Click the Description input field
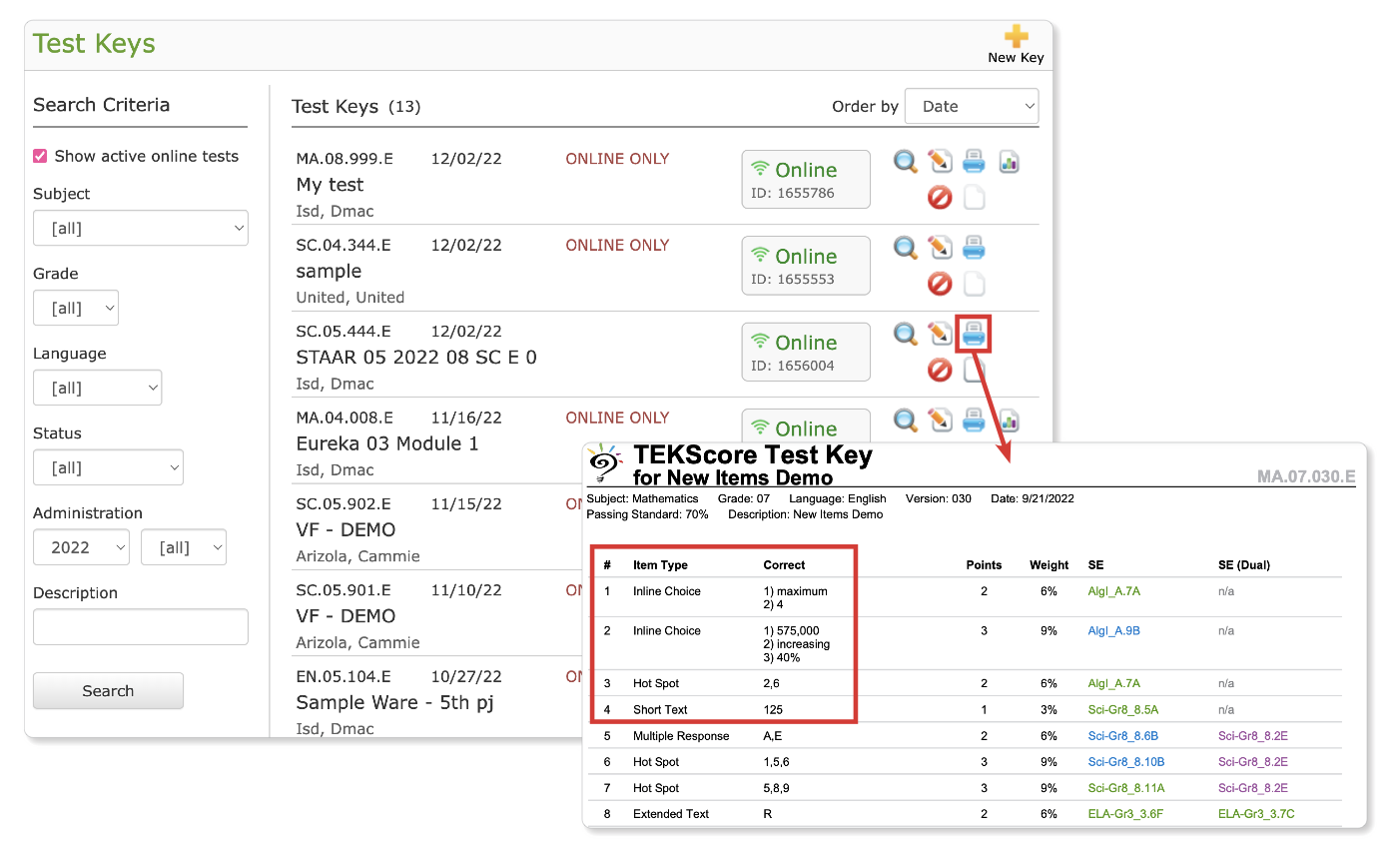 coord(141,627)
